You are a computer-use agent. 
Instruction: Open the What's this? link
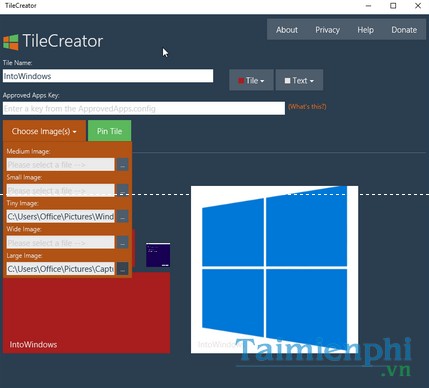(307, 107)
